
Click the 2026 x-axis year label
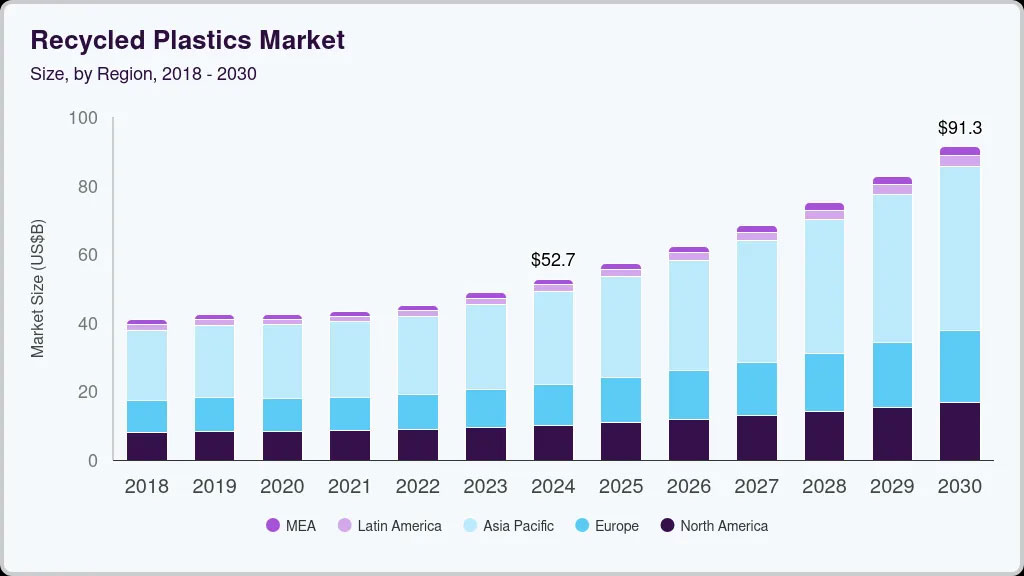(688, 487)
